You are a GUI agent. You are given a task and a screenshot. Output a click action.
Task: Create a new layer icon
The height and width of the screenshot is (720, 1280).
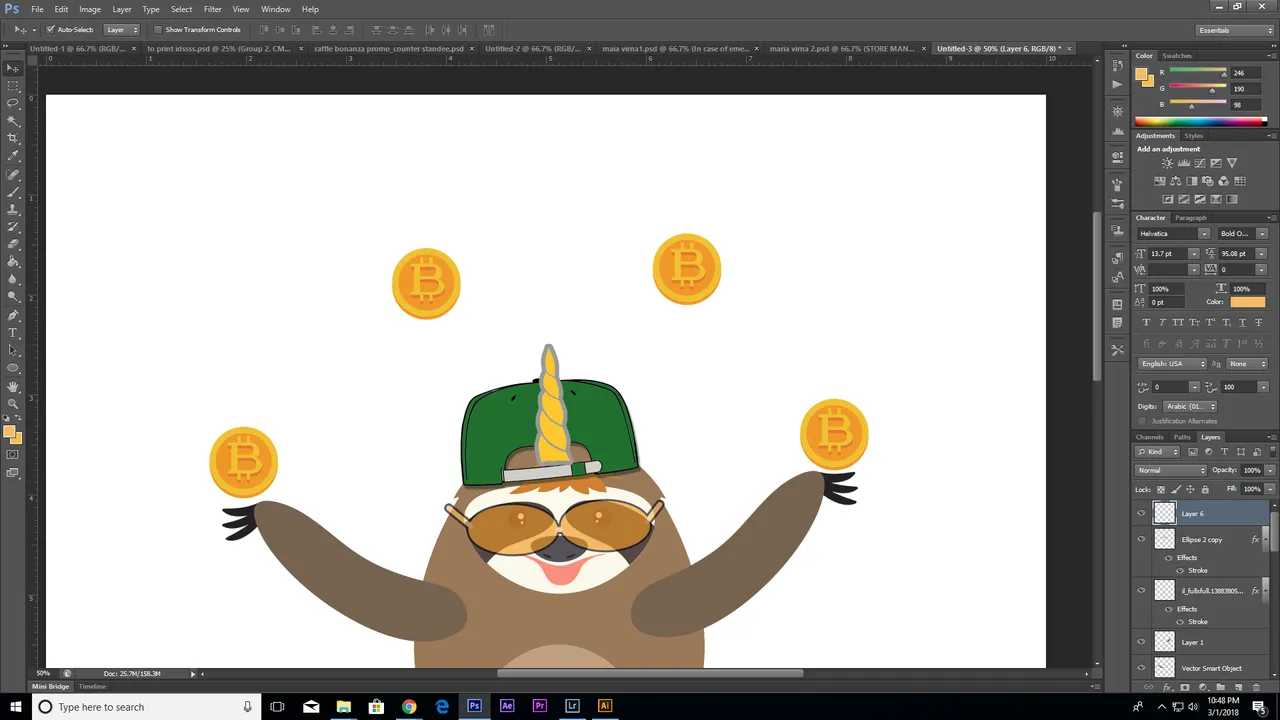(x=1238, y=687)
